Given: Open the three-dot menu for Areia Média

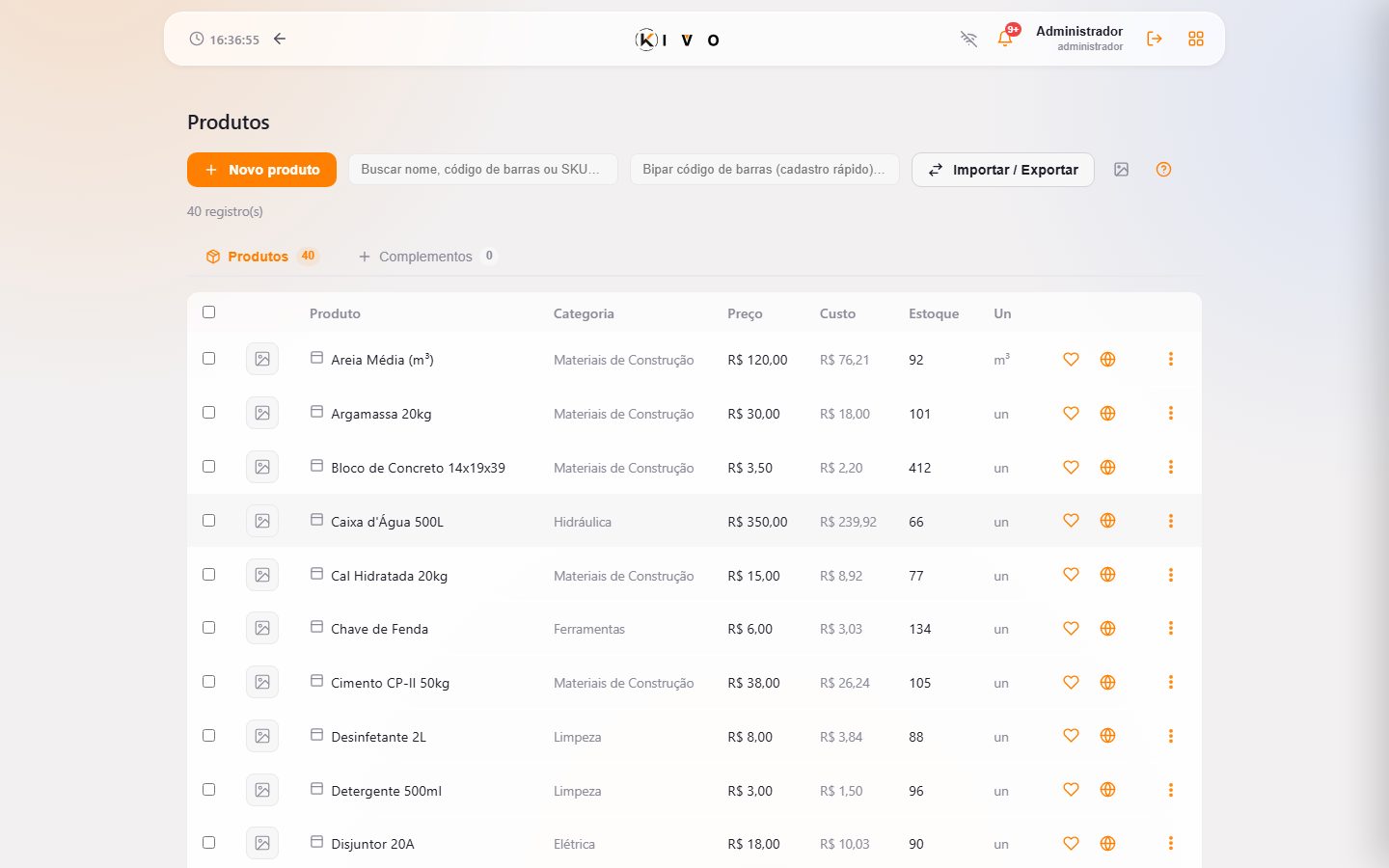Looking at the screenshot, I should pos(1171,359).
